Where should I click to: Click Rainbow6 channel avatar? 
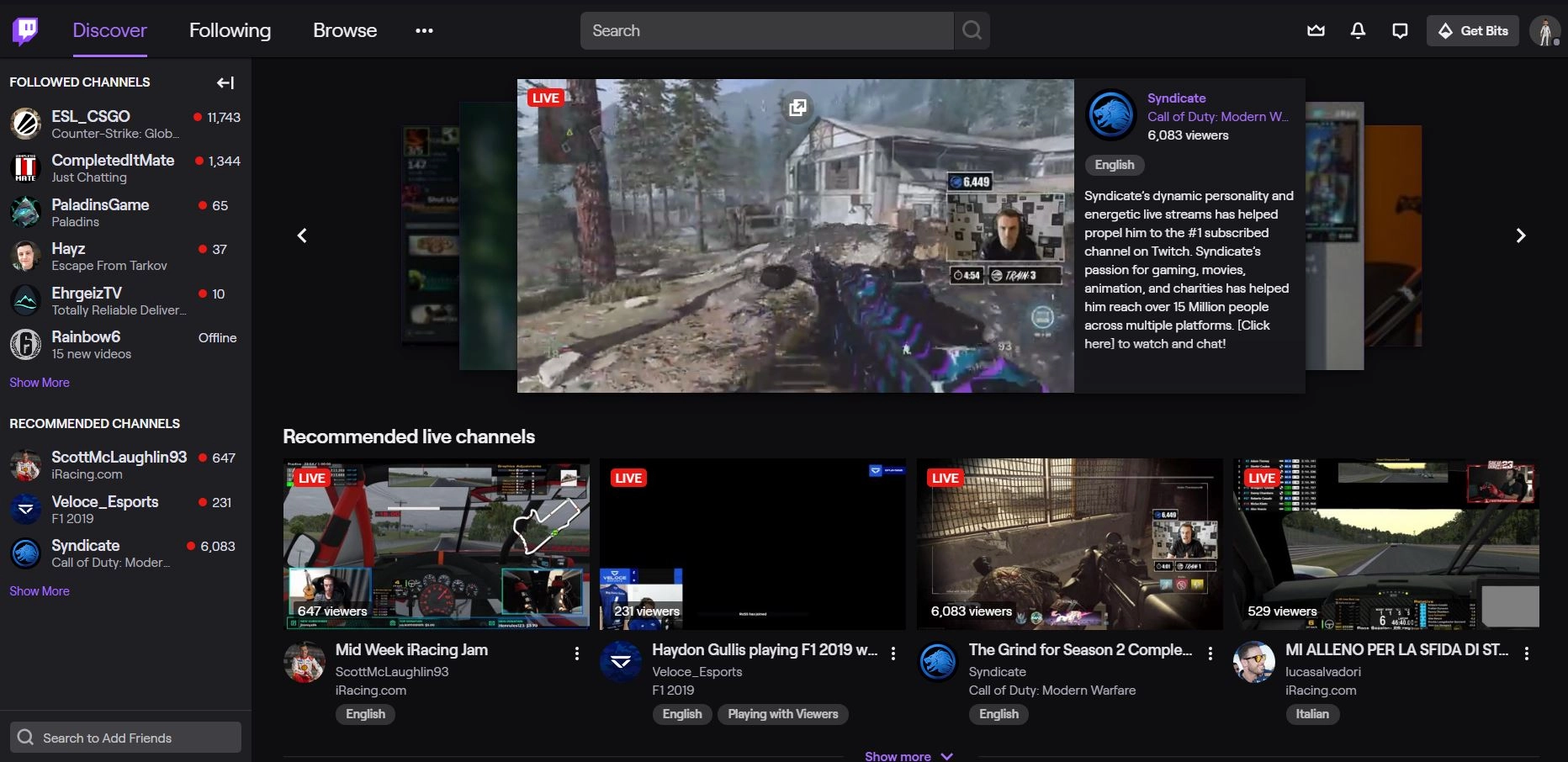pos(25,344)
